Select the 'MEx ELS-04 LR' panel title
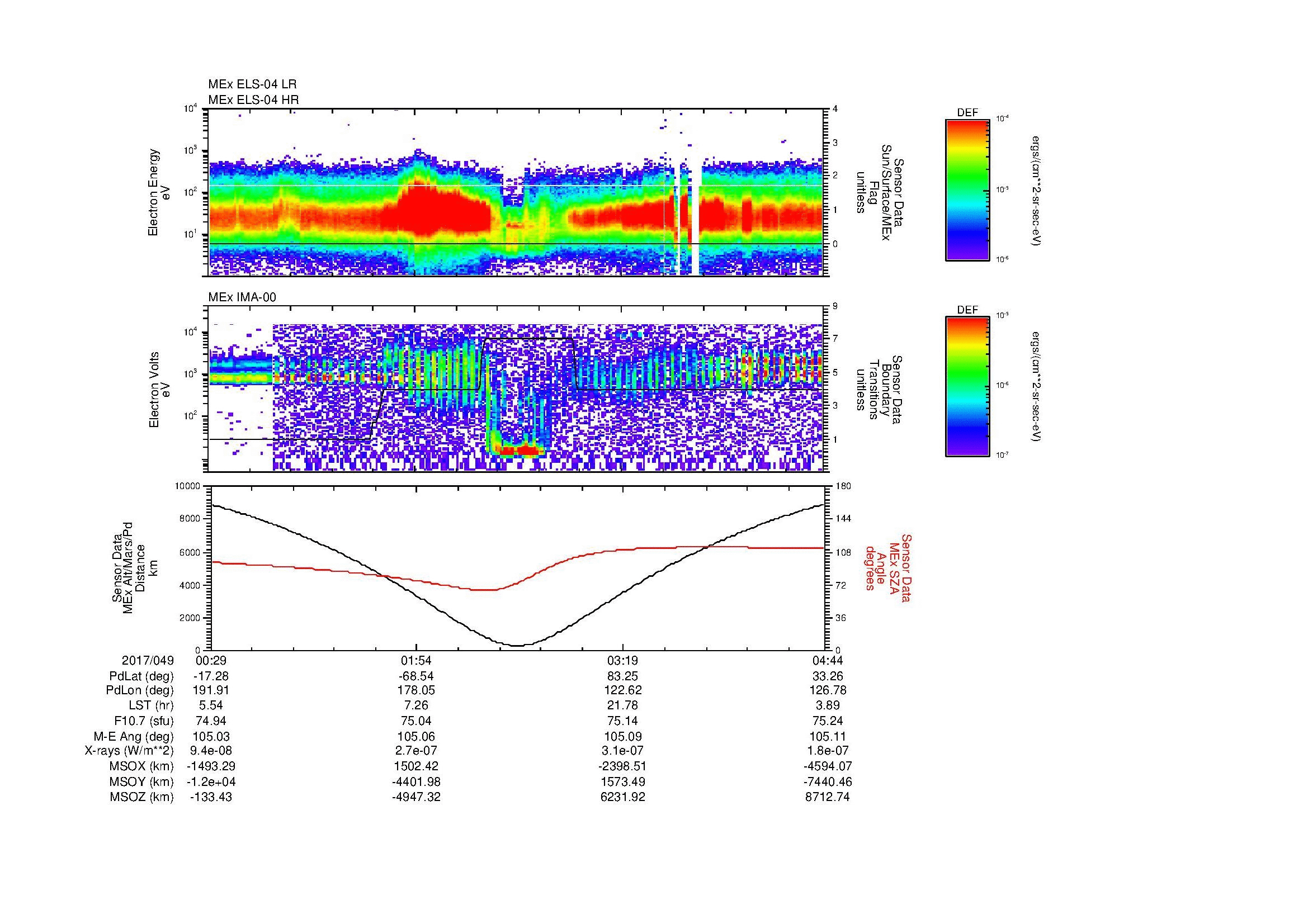Image resolution: width=1308 pixels, height=924 pixels. tap(252, 84)
